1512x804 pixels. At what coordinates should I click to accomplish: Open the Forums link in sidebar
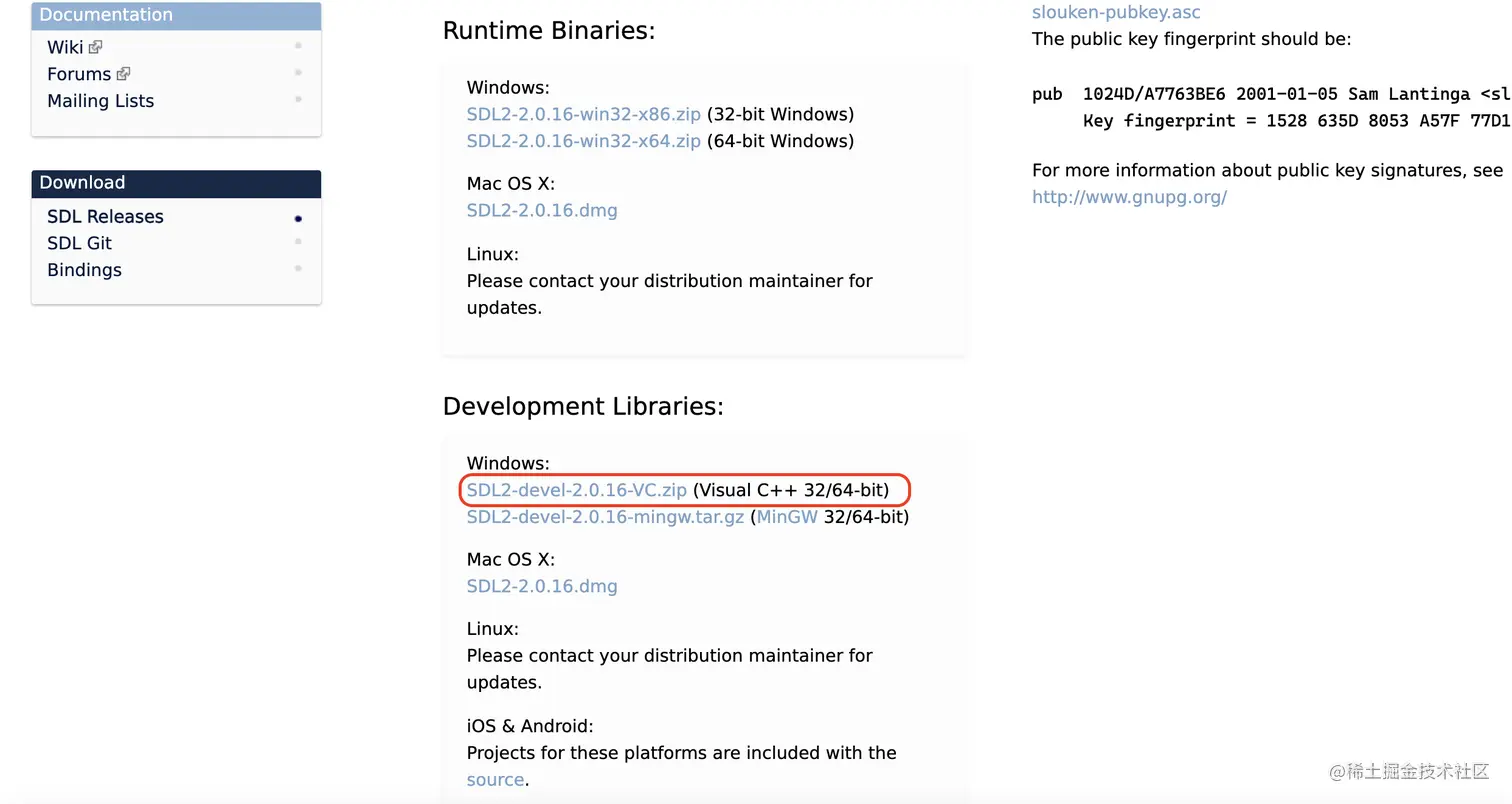[79, 74]
